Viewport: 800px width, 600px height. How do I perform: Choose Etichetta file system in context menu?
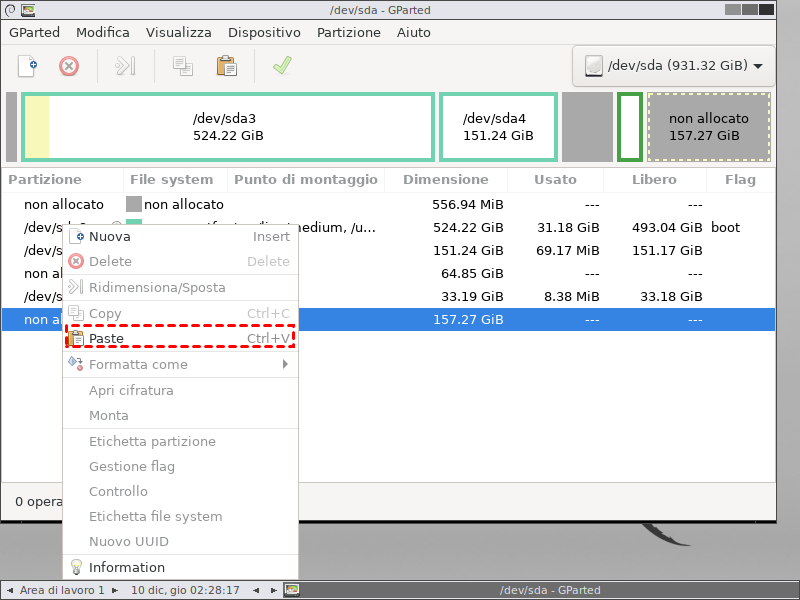coord(180,516)
